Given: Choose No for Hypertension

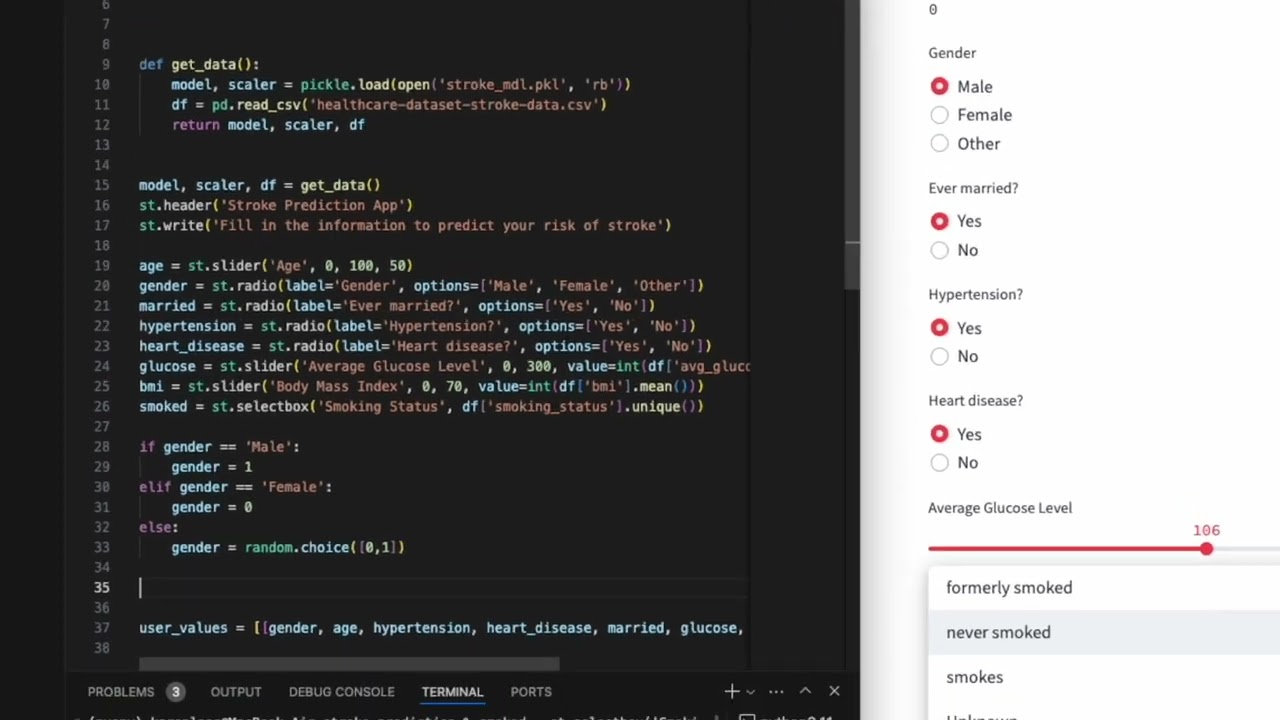Looking at the screenshot, I should point(939,356).
